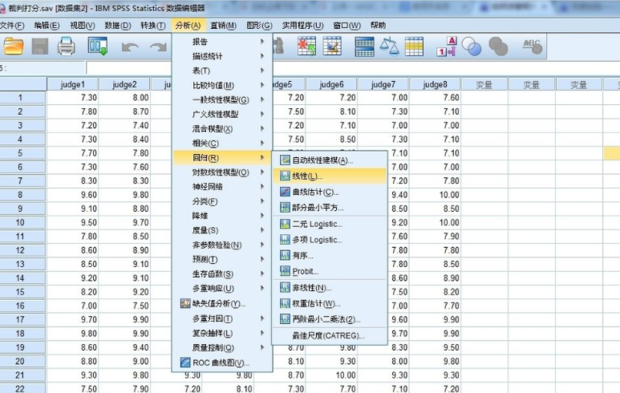Click the Redo arrow icon
This screenshot has width=620, height=393.
pyautogui.click(x=158, y=47)
